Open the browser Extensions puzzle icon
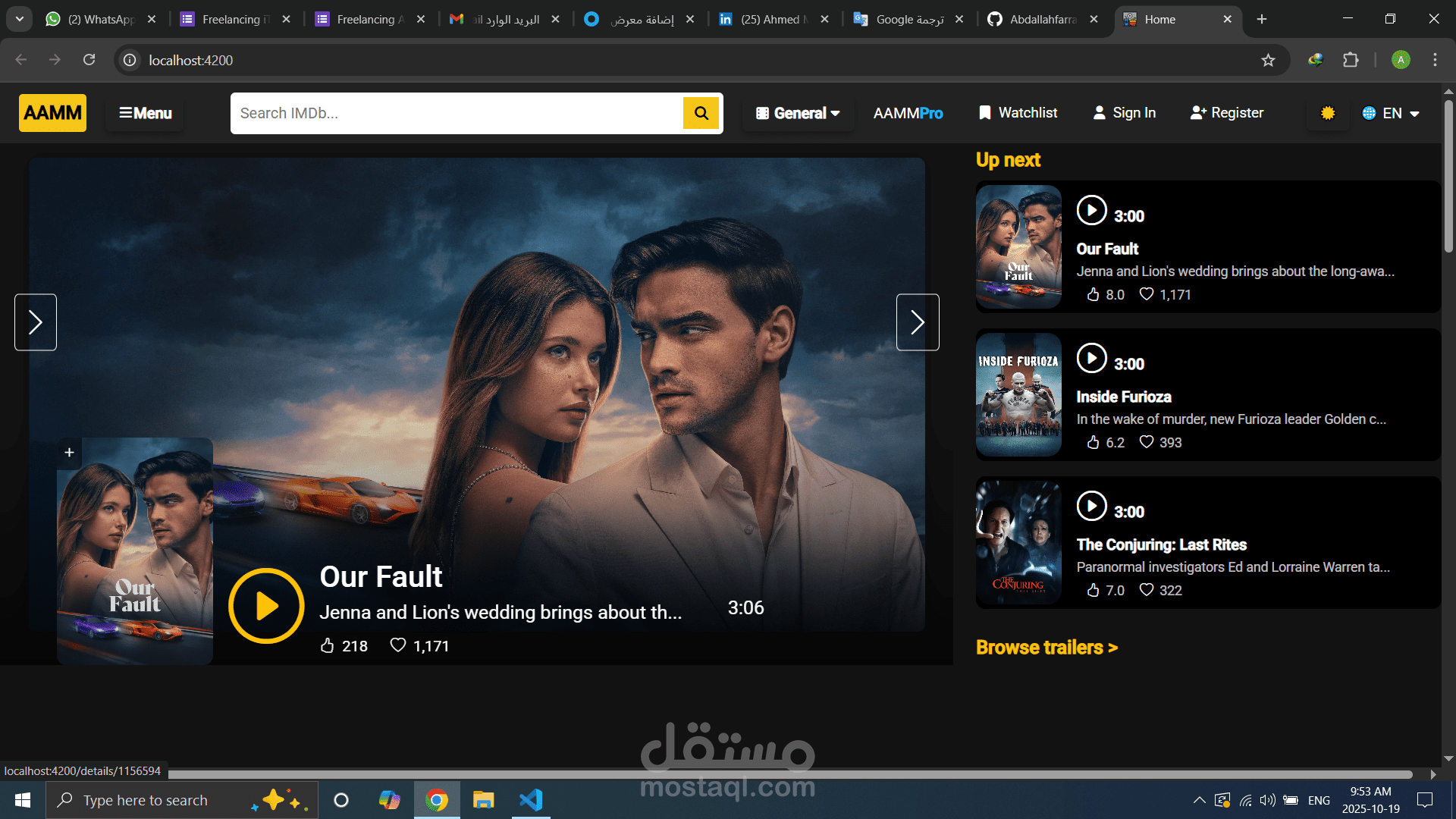The width and height of the screenshot is (1456, 819). tap(1351, 60)
